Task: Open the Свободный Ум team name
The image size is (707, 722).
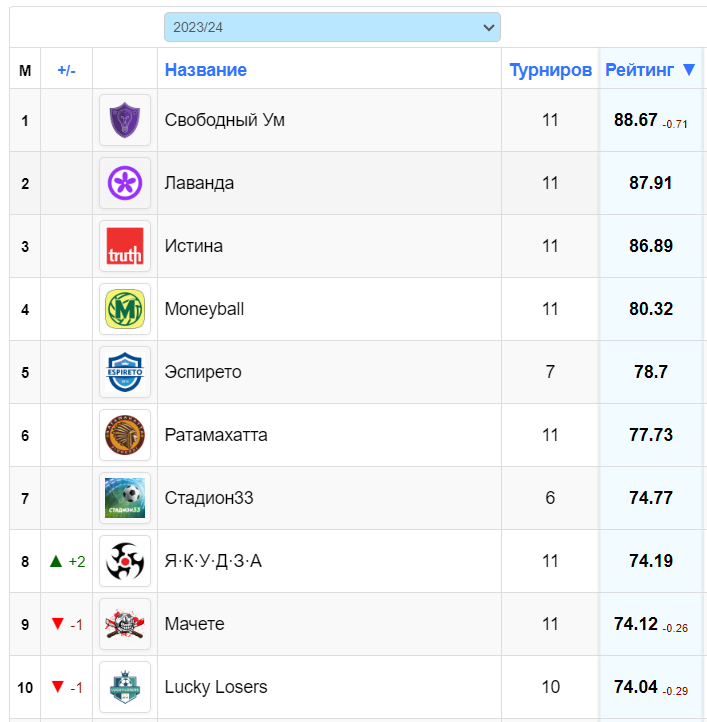Action: point(225,120)
